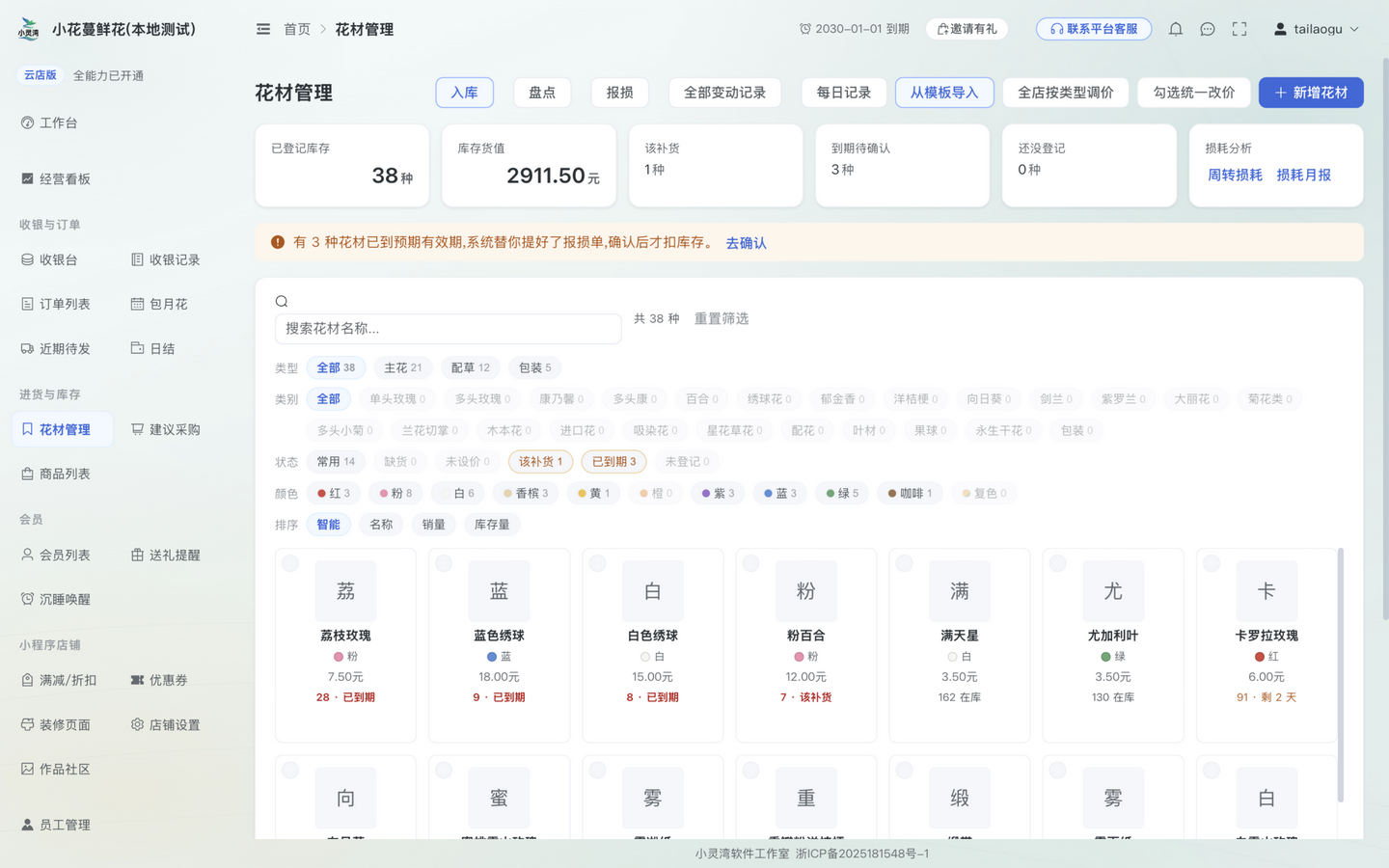This screenshot has width=1389, height=868.
Task: Open 沉睡唤醒 page
Action: pyautogui.click(x=56, y=599)
